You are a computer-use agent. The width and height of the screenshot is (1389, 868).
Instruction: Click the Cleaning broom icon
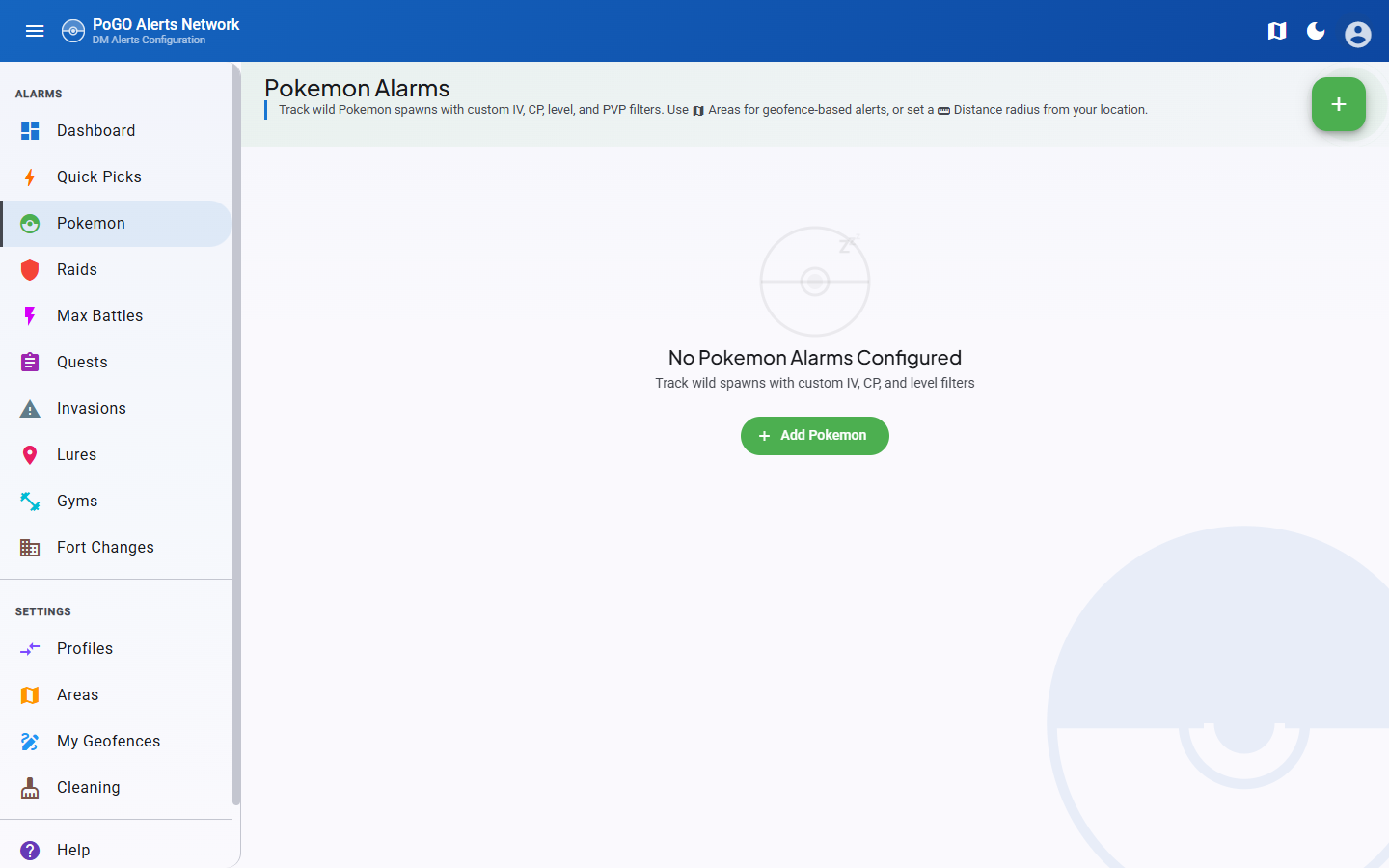(30, 788)
